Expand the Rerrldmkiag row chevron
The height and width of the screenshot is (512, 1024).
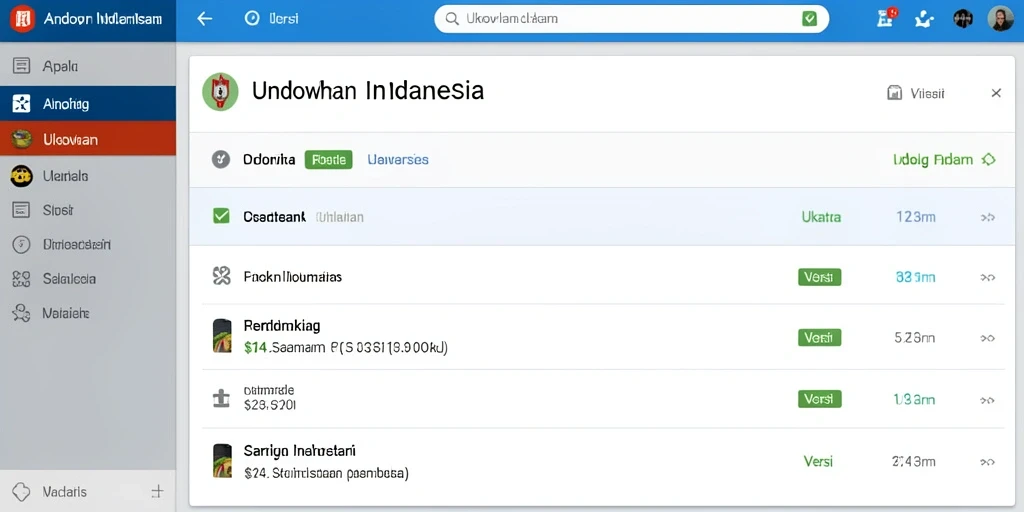[987, 338]
